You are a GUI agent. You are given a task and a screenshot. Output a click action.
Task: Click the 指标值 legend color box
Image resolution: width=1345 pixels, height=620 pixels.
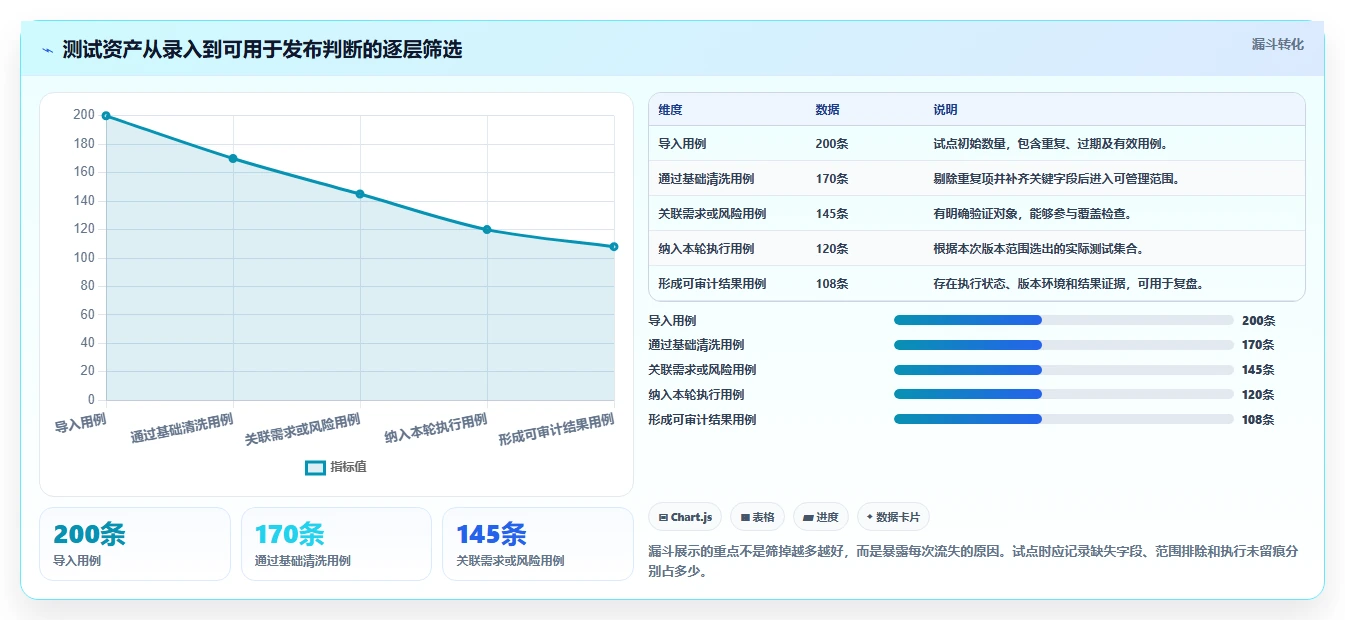(315, 467)
